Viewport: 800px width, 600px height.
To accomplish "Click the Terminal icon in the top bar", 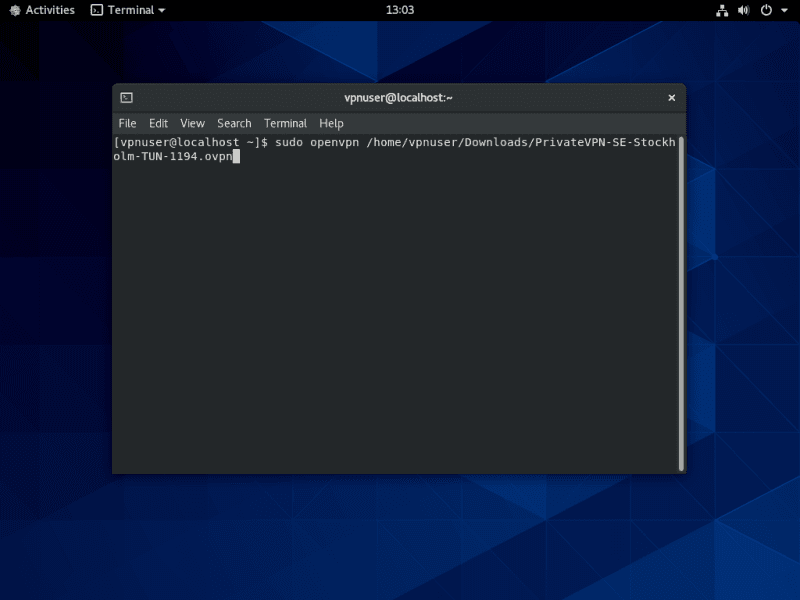I will point(96,10).
